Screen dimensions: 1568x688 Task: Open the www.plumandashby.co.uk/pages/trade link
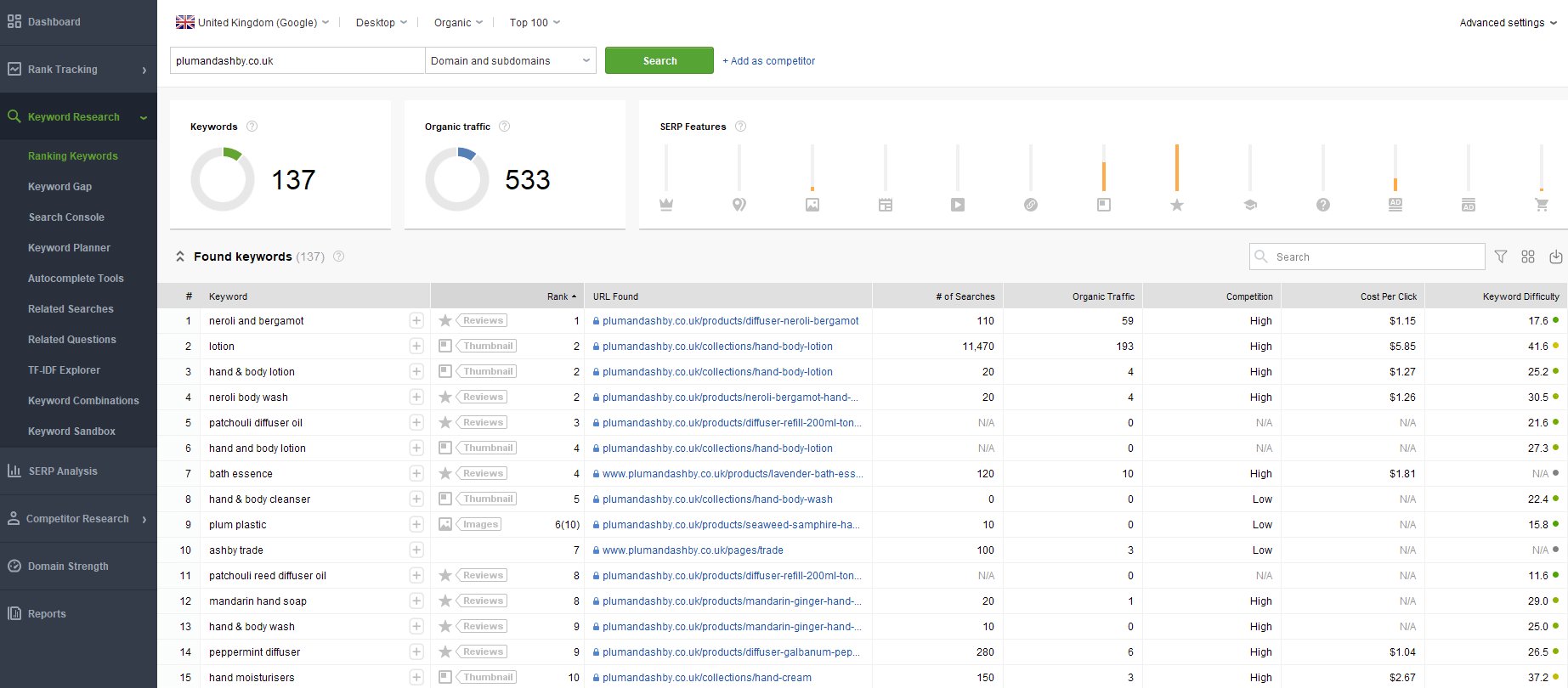[x=693, y=550]
